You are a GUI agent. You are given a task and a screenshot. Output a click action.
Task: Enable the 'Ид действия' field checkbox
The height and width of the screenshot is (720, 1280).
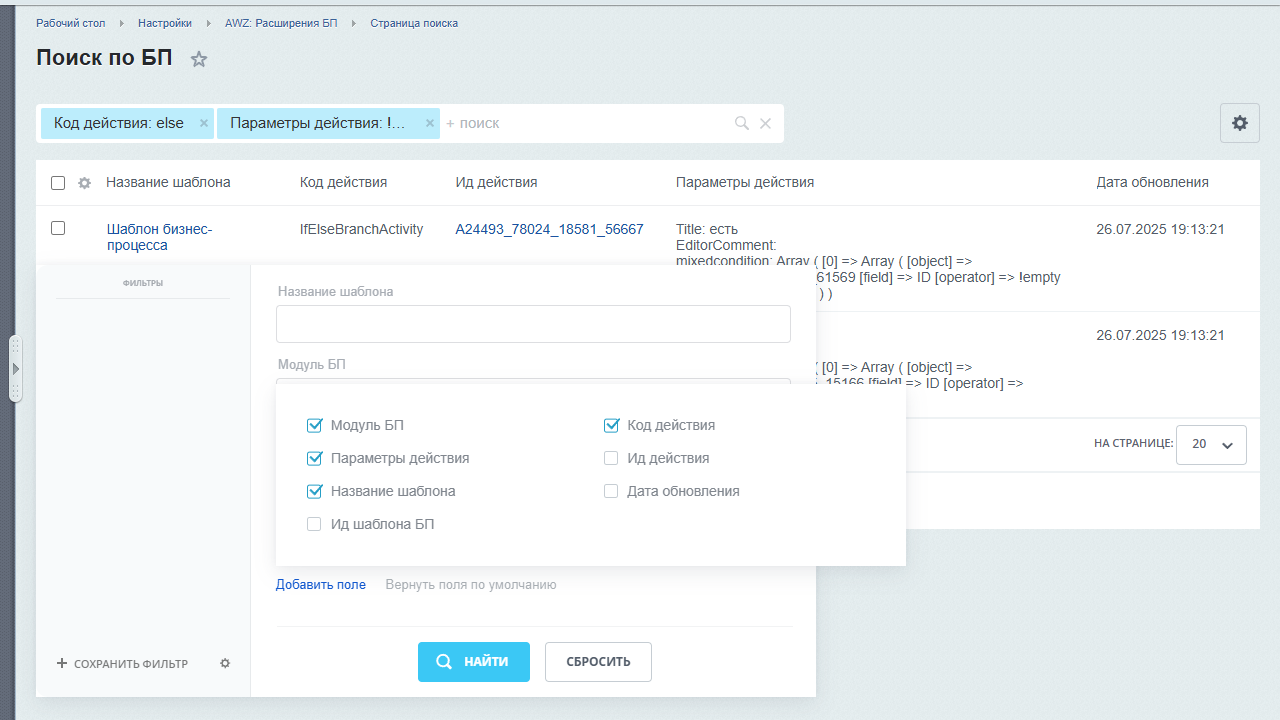pyautogui.click(x=611, y=459)
